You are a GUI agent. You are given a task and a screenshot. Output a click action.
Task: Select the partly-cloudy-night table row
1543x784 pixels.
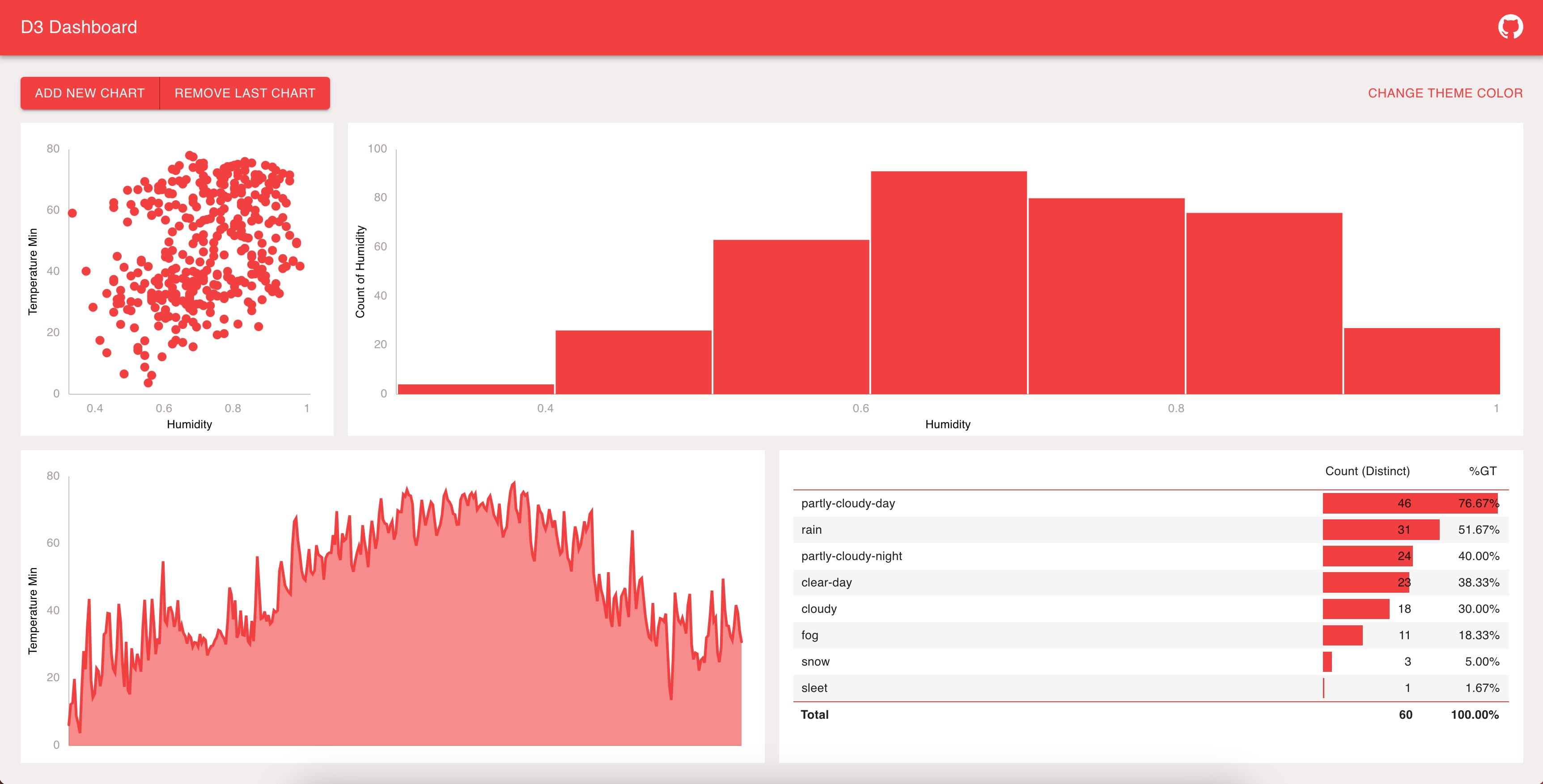click(x=851, y=556)
